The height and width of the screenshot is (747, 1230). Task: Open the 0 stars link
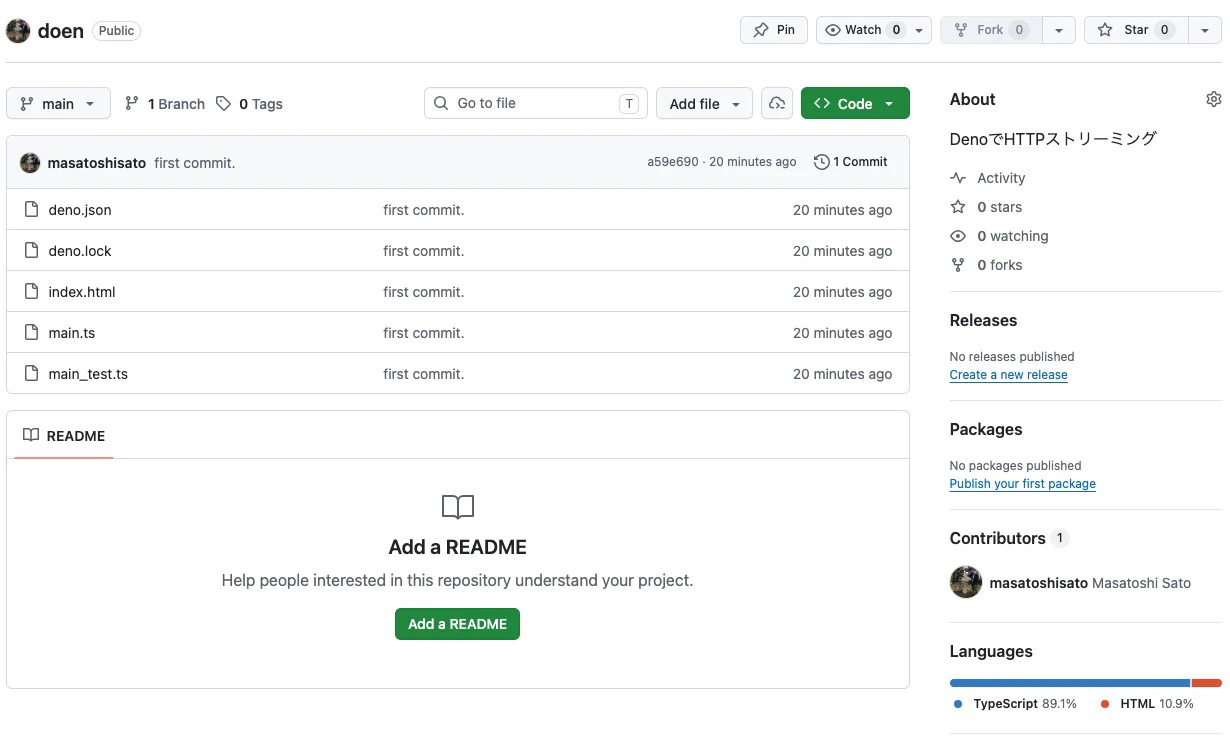pos(986,207)
